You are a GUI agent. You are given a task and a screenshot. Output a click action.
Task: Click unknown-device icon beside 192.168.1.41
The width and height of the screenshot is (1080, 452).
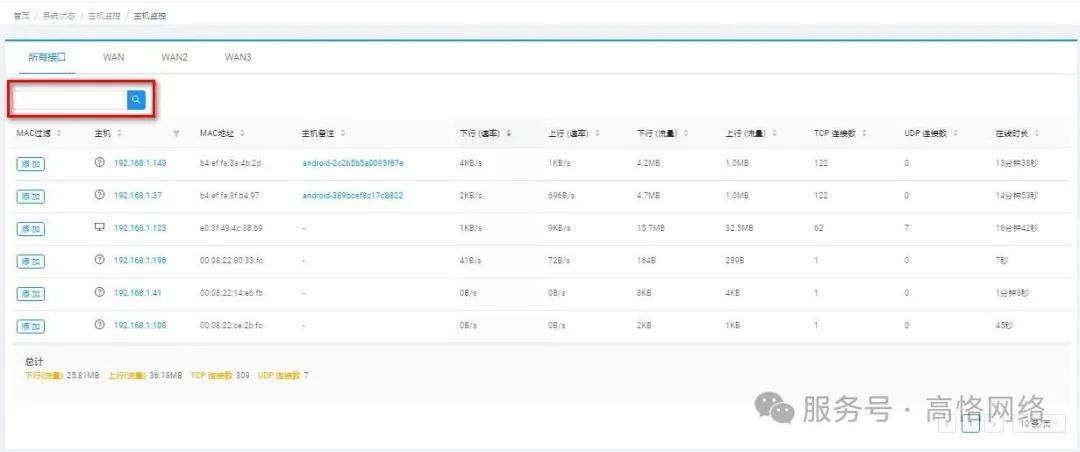[x=99, y=292]
